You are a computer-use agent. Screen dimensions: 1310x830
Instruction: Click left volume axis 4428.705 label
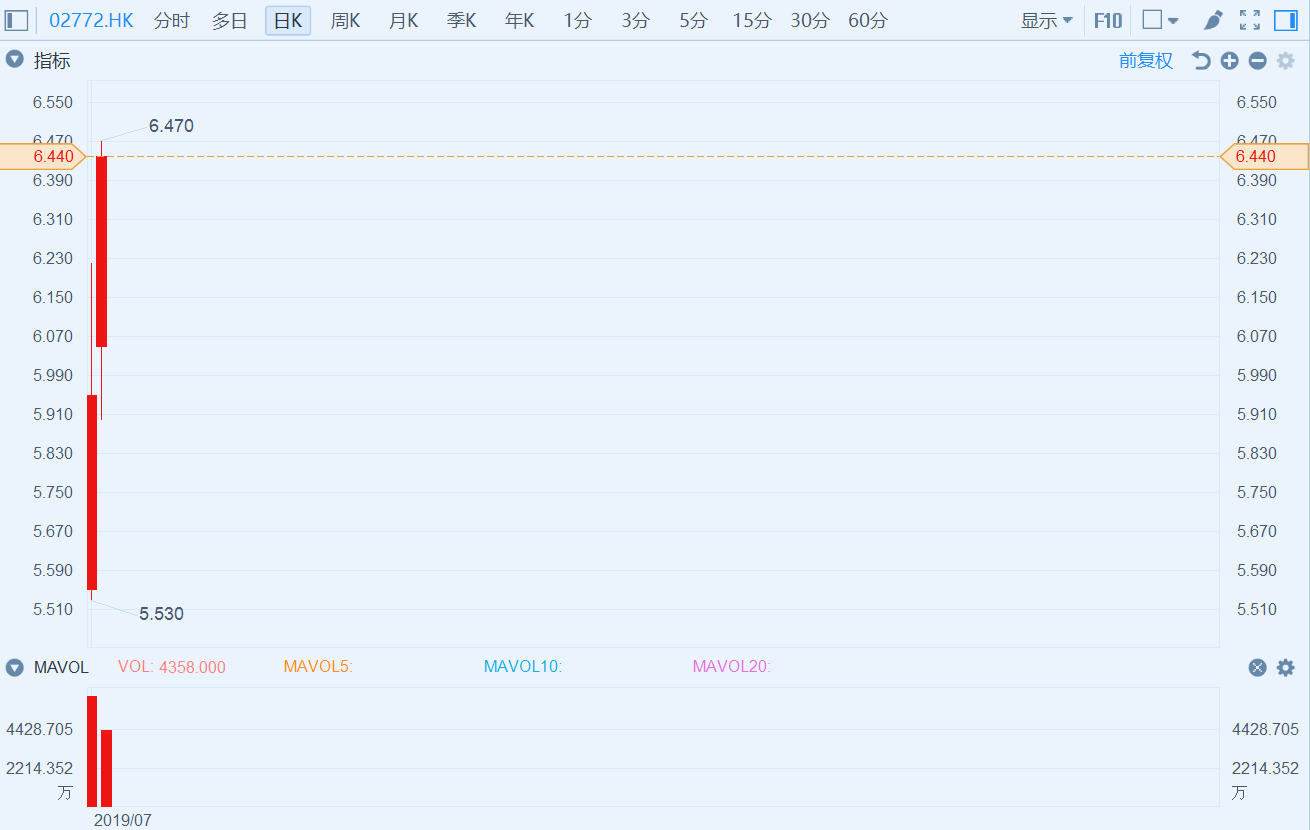click(x=39, y=729)
